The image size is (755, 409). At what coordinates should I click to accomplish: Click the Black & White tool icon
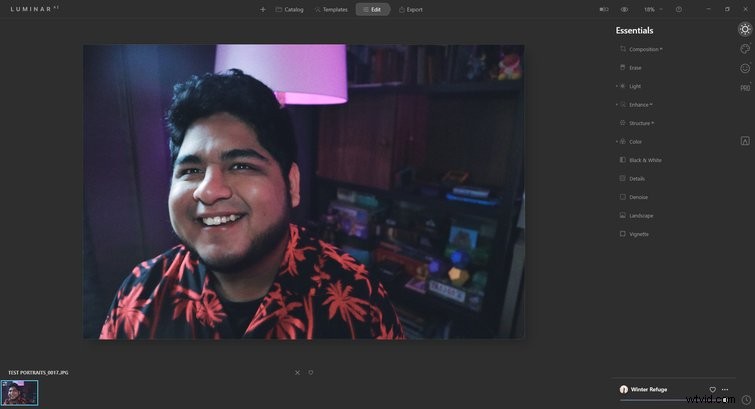tap(623, 159)
